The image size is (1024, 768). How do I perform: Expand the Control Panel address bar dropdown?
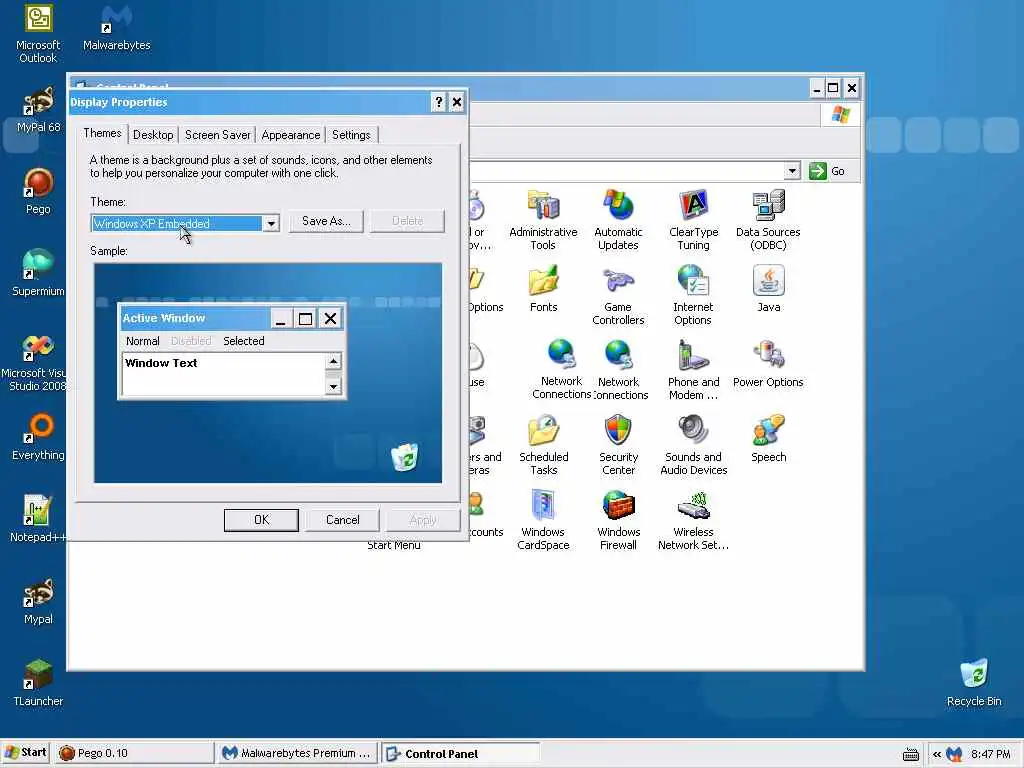click(792, 171)
